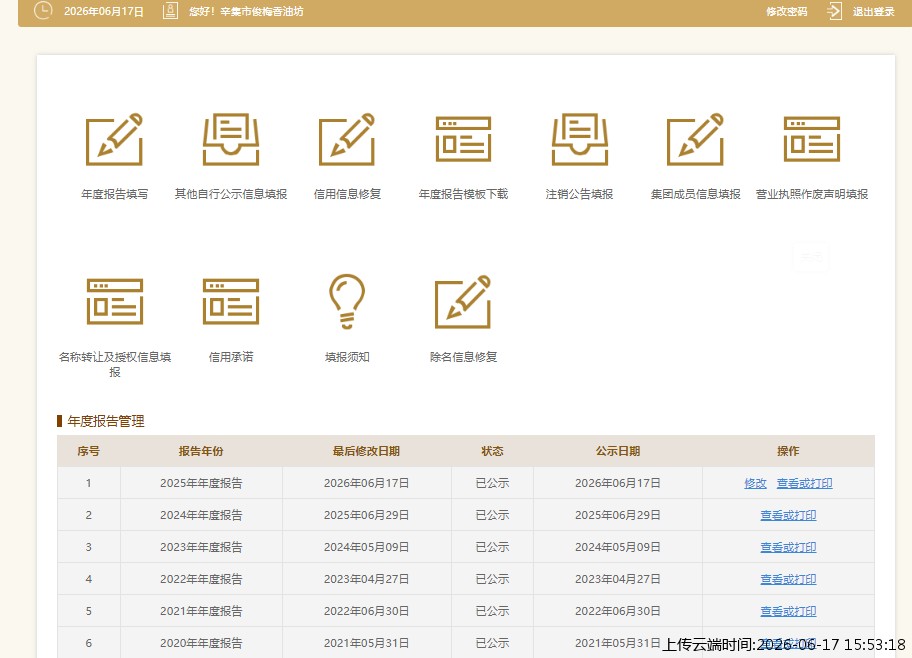The height and width of the screenshot is (658, 912).
Task: Open 营业执照作废声明填报 icon
Action: point(812,140)
